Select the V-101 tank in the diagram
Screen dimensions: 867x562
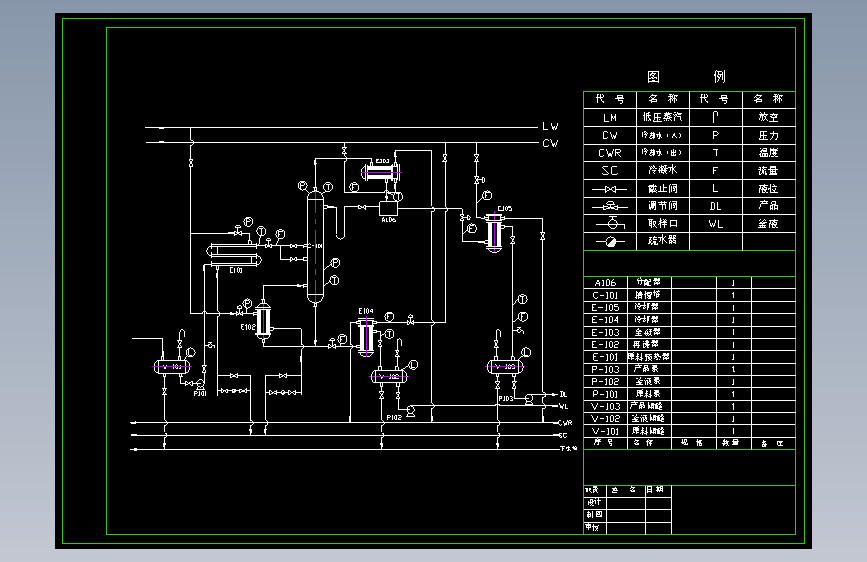[172, 366]
